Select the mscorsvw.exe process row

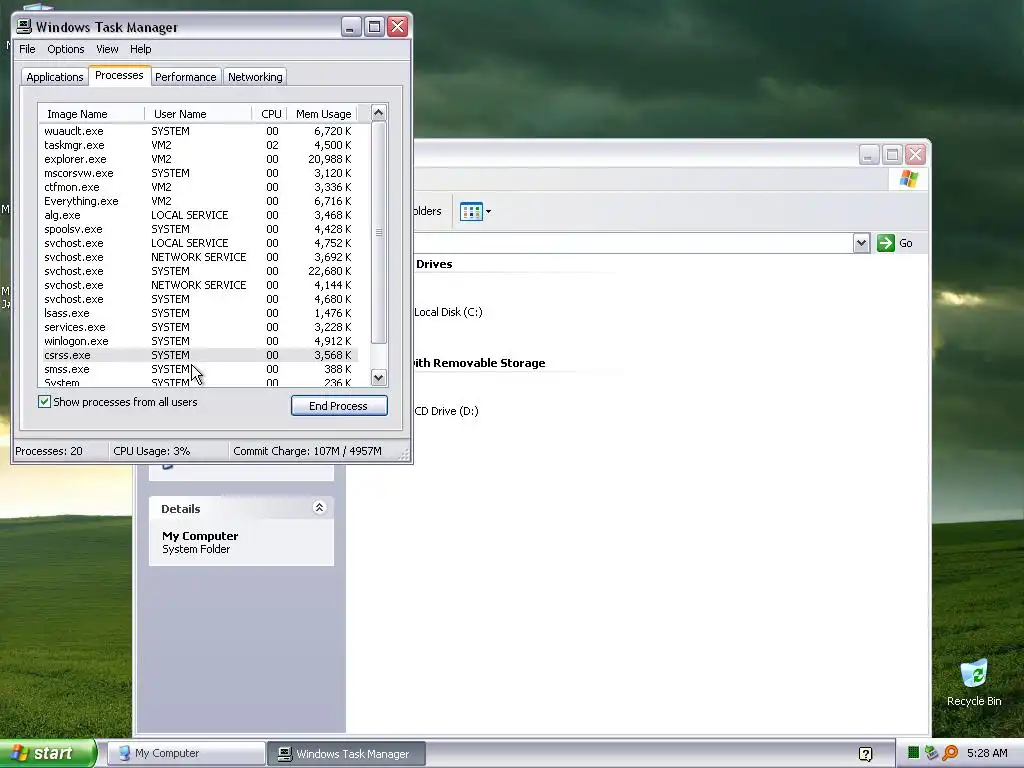tap(199, 173)
